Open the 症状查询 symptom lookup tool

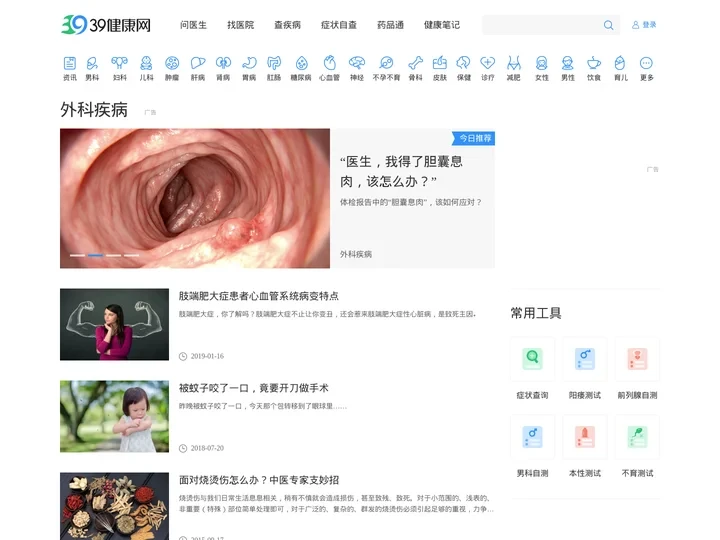pyautogui.click(x=533, y=359)
